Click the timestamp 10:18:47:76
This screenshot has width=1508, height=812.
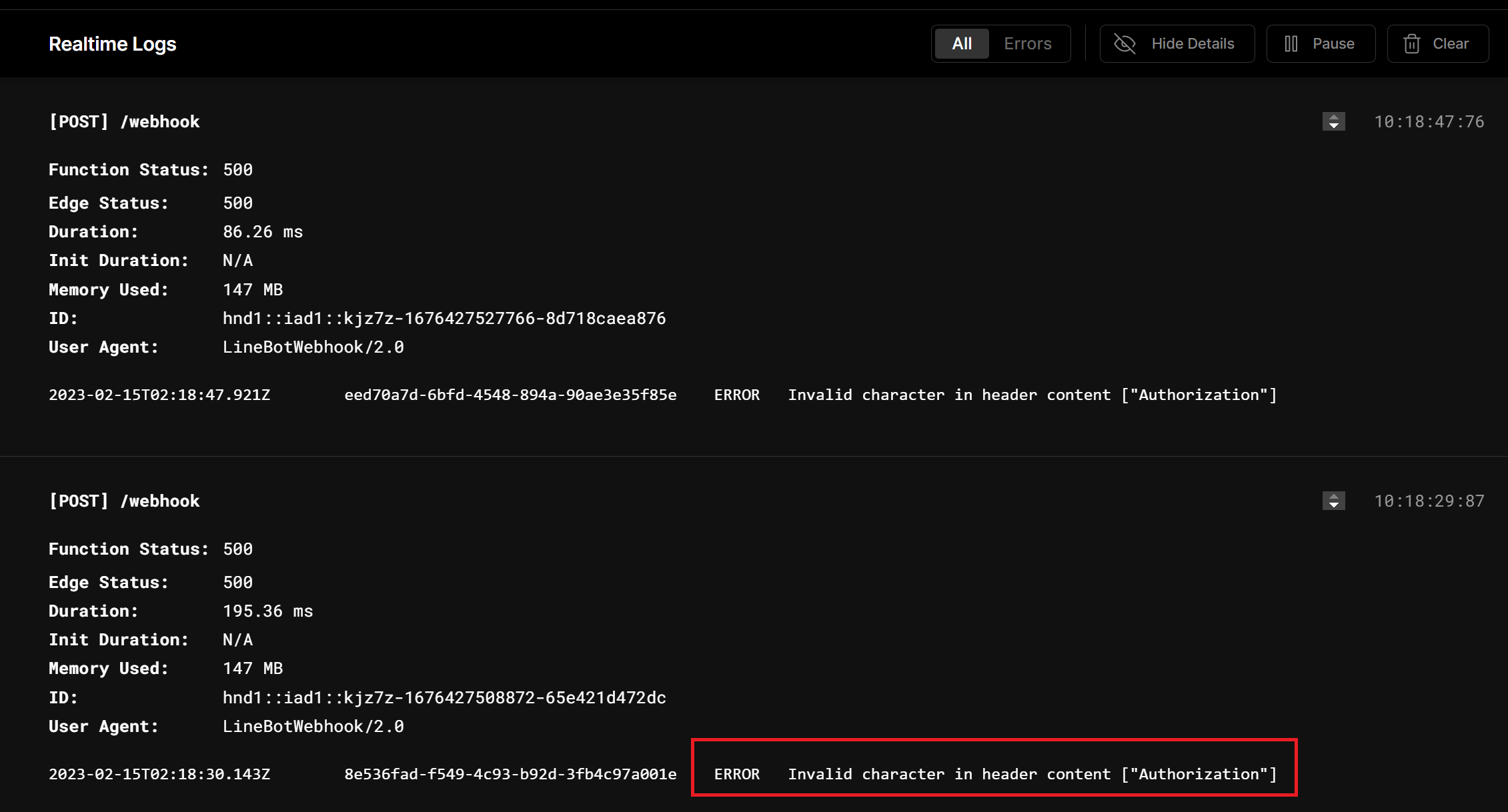pos(1428,121)
